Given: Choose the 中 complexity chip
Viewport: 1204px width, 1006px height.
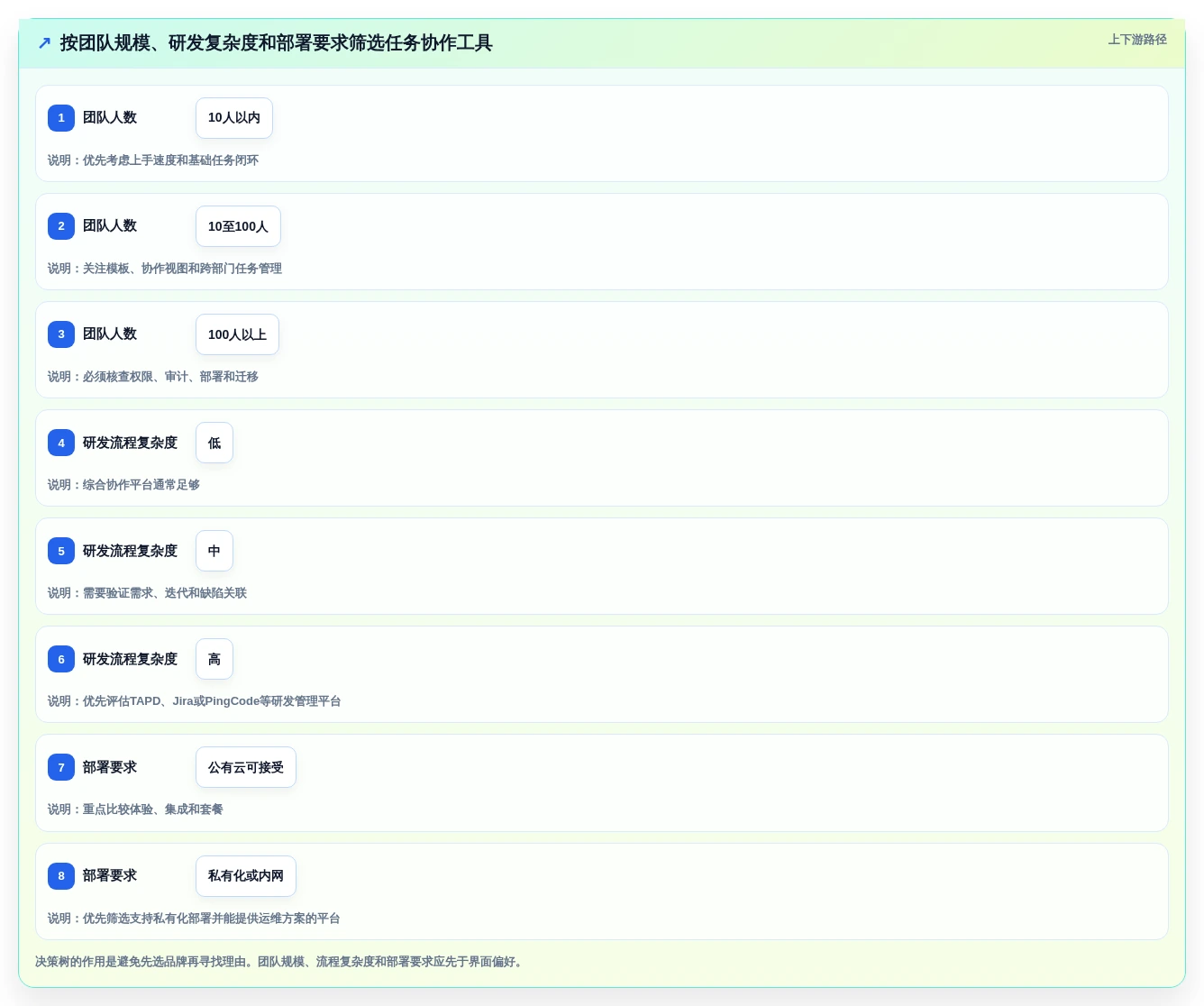Looking at the screenshot, I should click(x=214, y=551).
